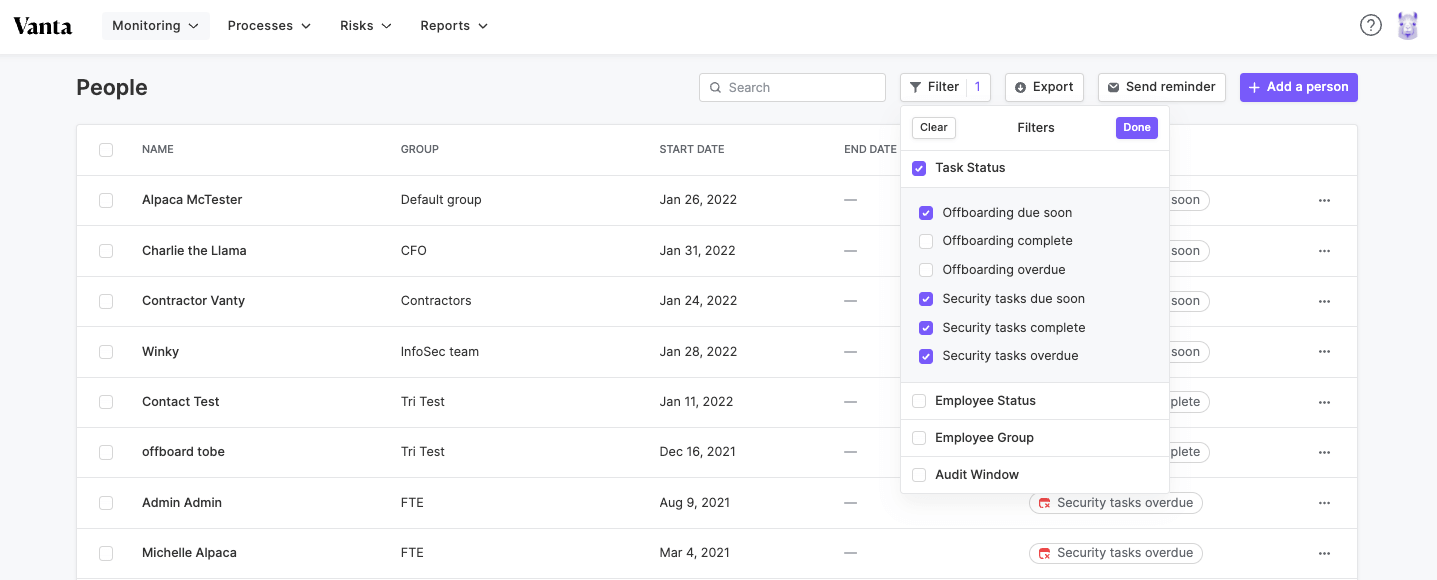Viewport: 1437px width, 580px height.
Task: Click the help question mark icon
Action: click(x=1371, y=26)
